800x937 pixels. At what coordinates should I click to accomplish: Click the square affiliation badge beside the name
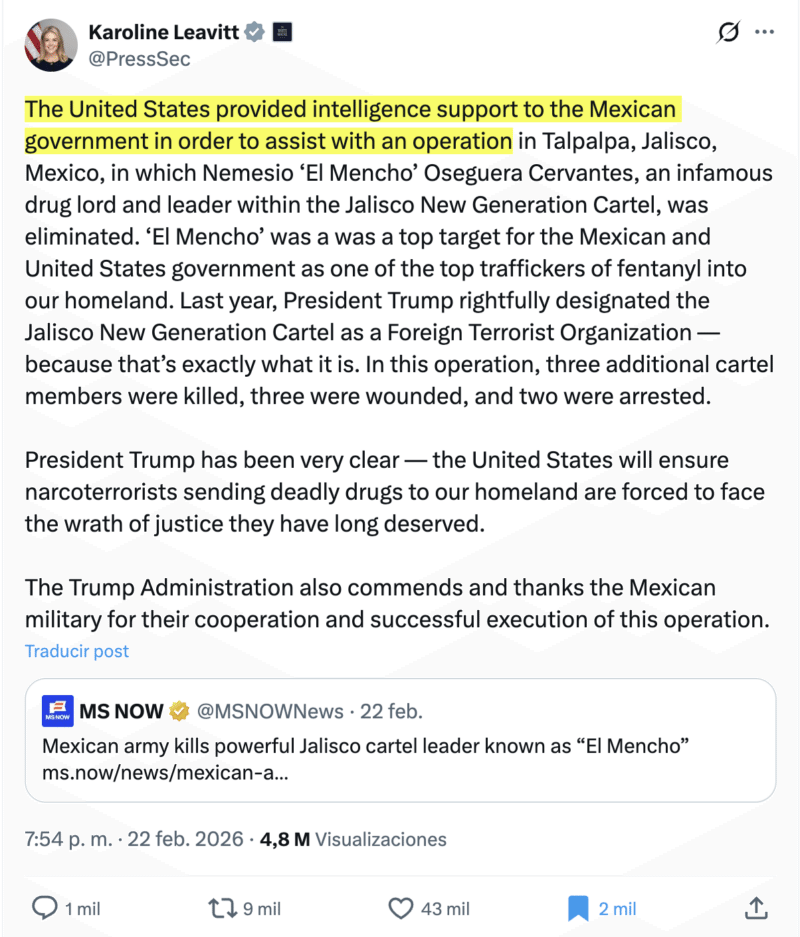(x=282, y=31)
